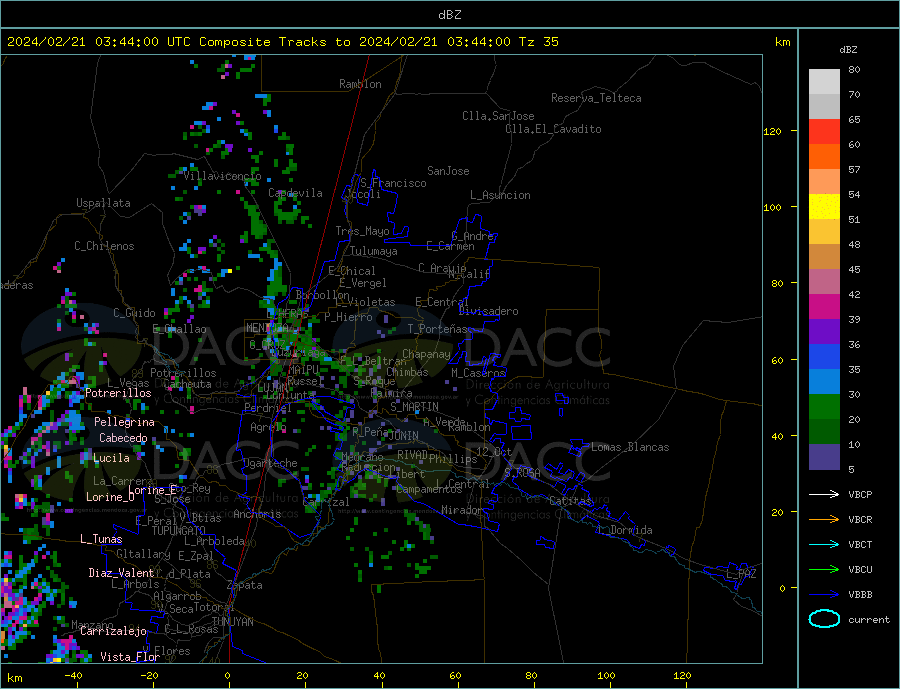Click the 'dBZ' title at window top
This screenshot has height=689, width=900.
(x=449, y=15)
